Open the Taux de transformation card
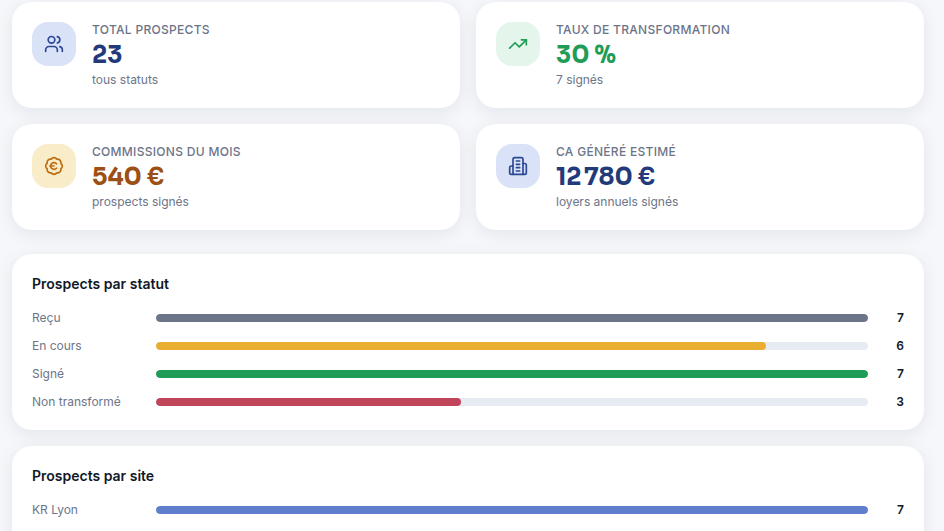Viewport: 944px width, 531px height. [700, 55]
